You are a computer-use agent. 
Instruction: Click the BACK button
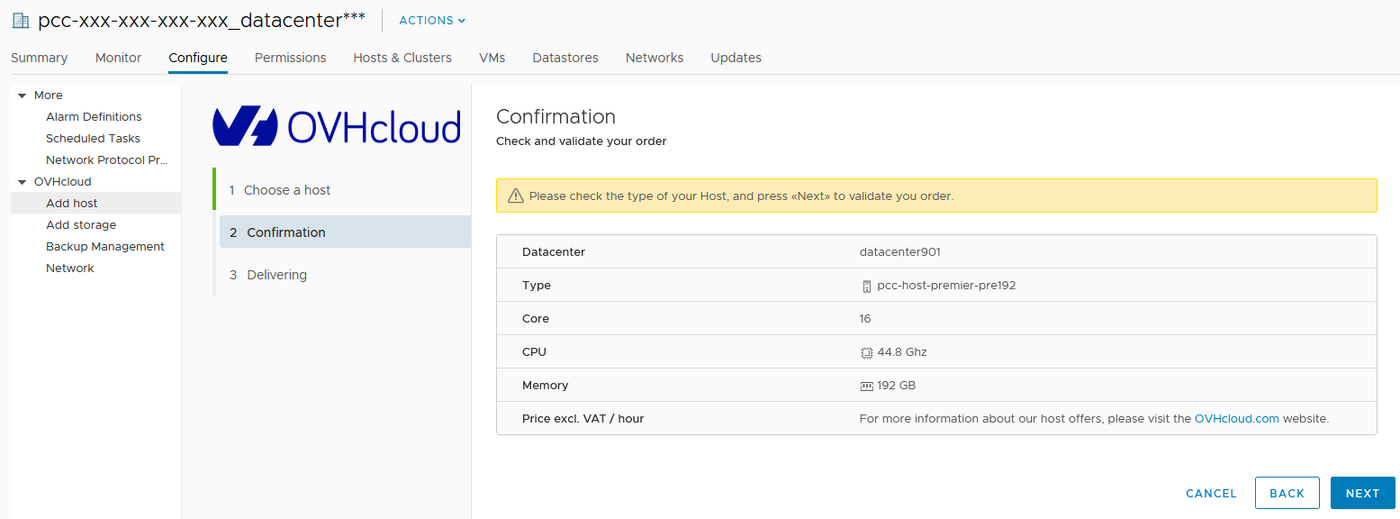point(1286,493)
